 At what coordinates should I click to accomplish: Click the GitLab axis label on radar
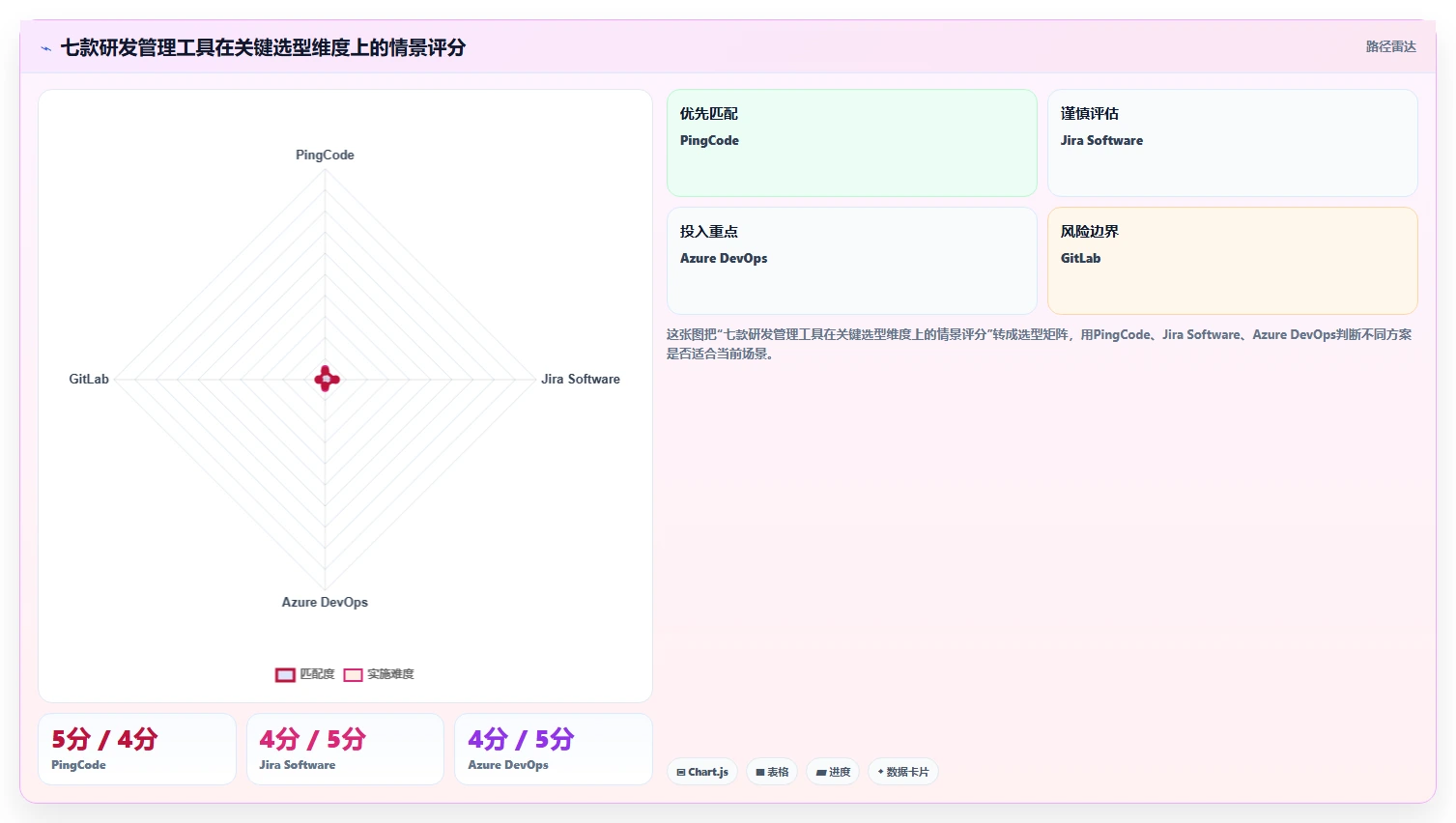point(89,379)
